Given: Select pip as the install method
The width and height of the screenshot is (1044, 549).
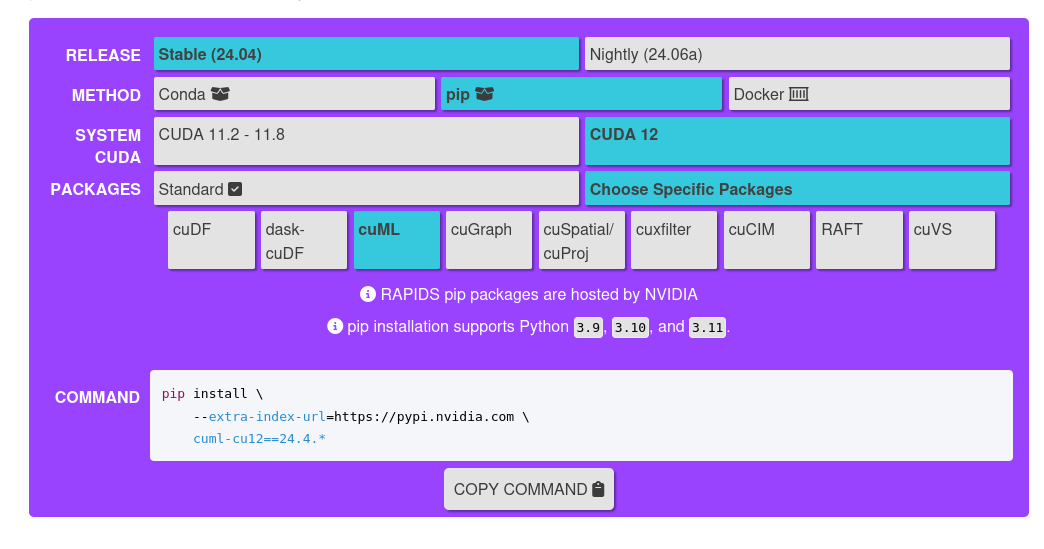Looking at the screenshot, I should click(x=581, y=94).
